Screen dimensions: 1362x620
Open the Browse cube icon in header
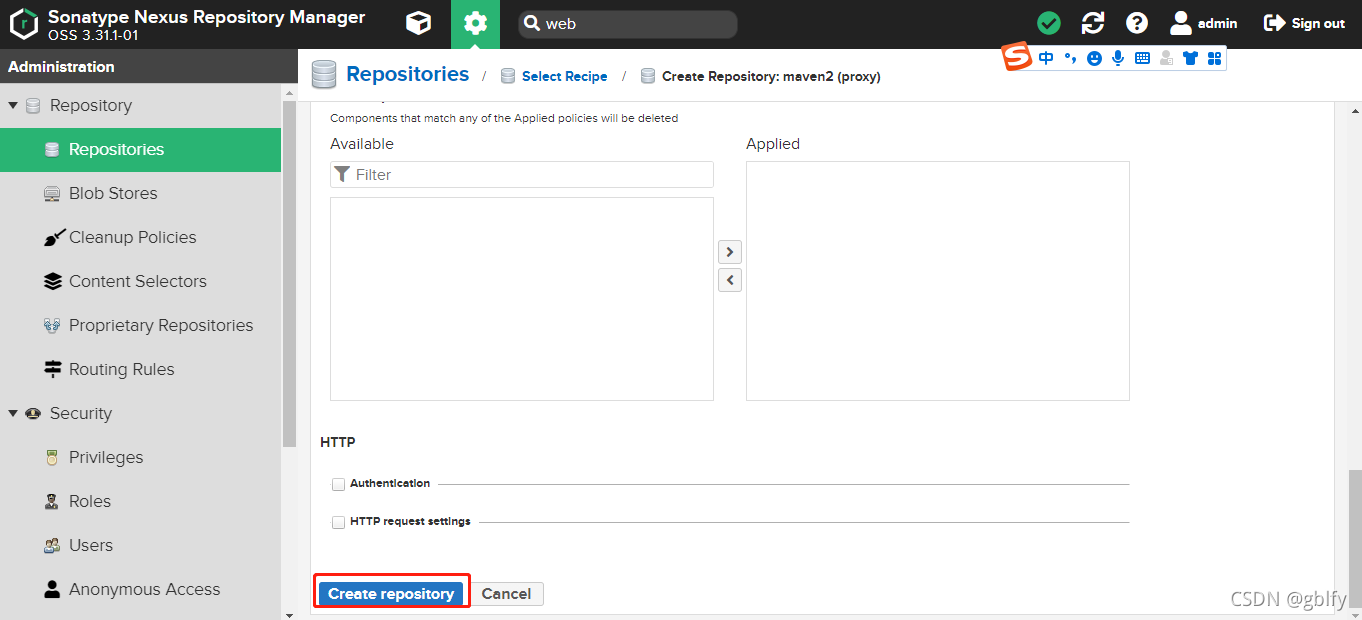418,23
